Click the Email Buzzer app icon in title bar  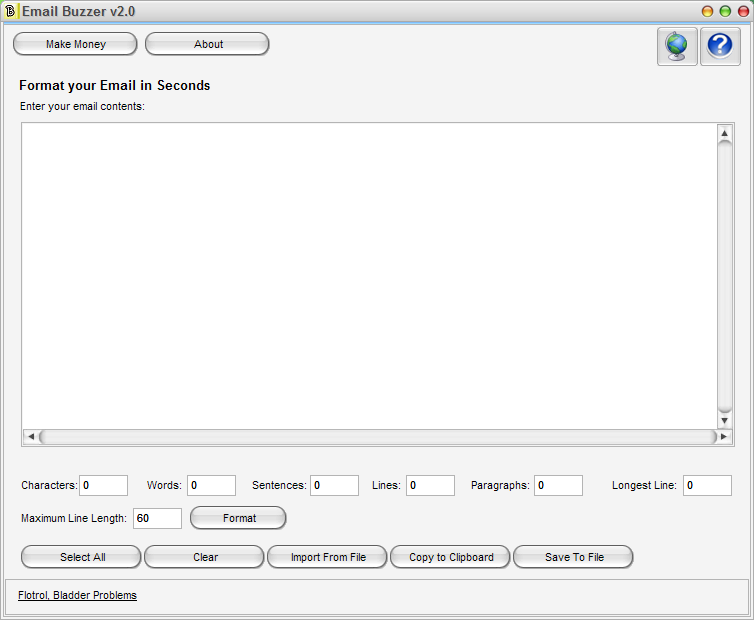11,11
